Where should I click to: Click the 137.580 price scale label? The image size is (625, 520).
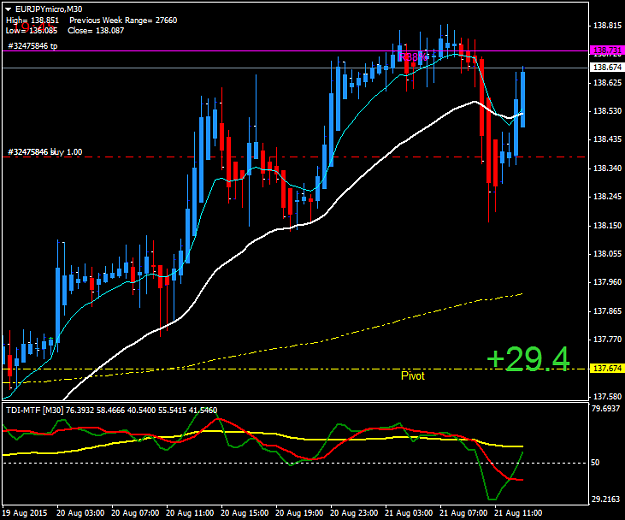coord(607,396)
